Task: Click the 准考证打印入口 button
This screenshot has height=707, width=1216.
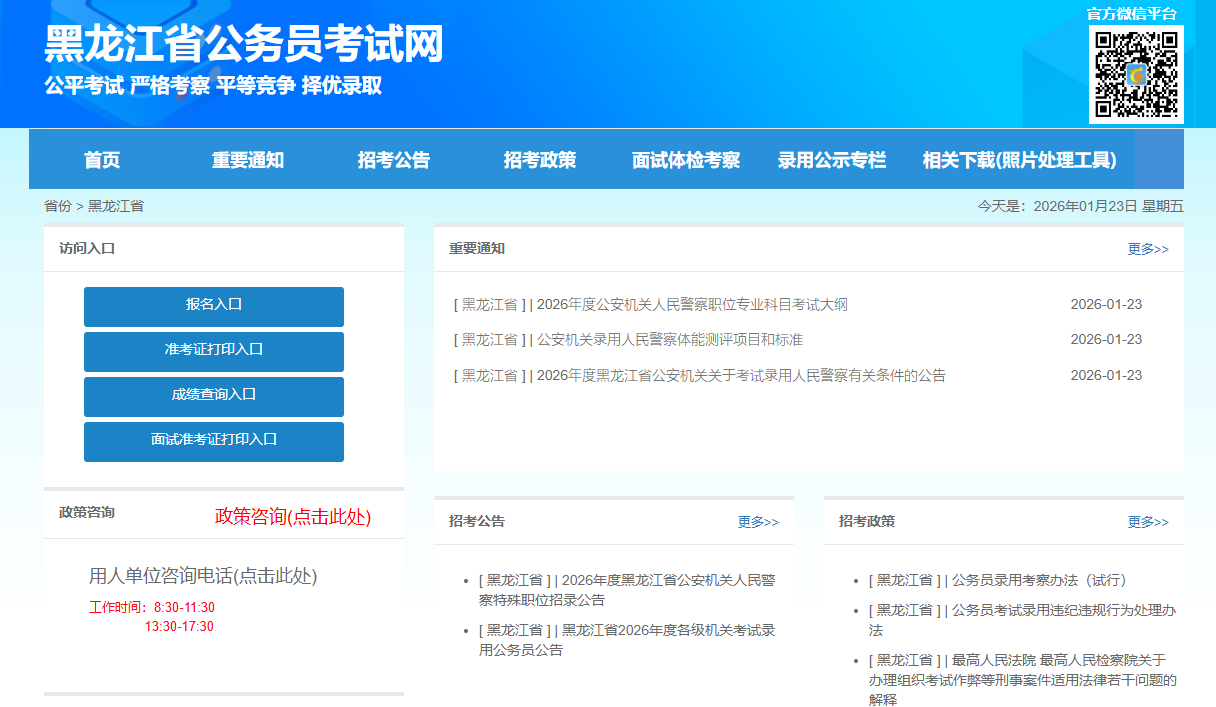Action: point(214,351)
